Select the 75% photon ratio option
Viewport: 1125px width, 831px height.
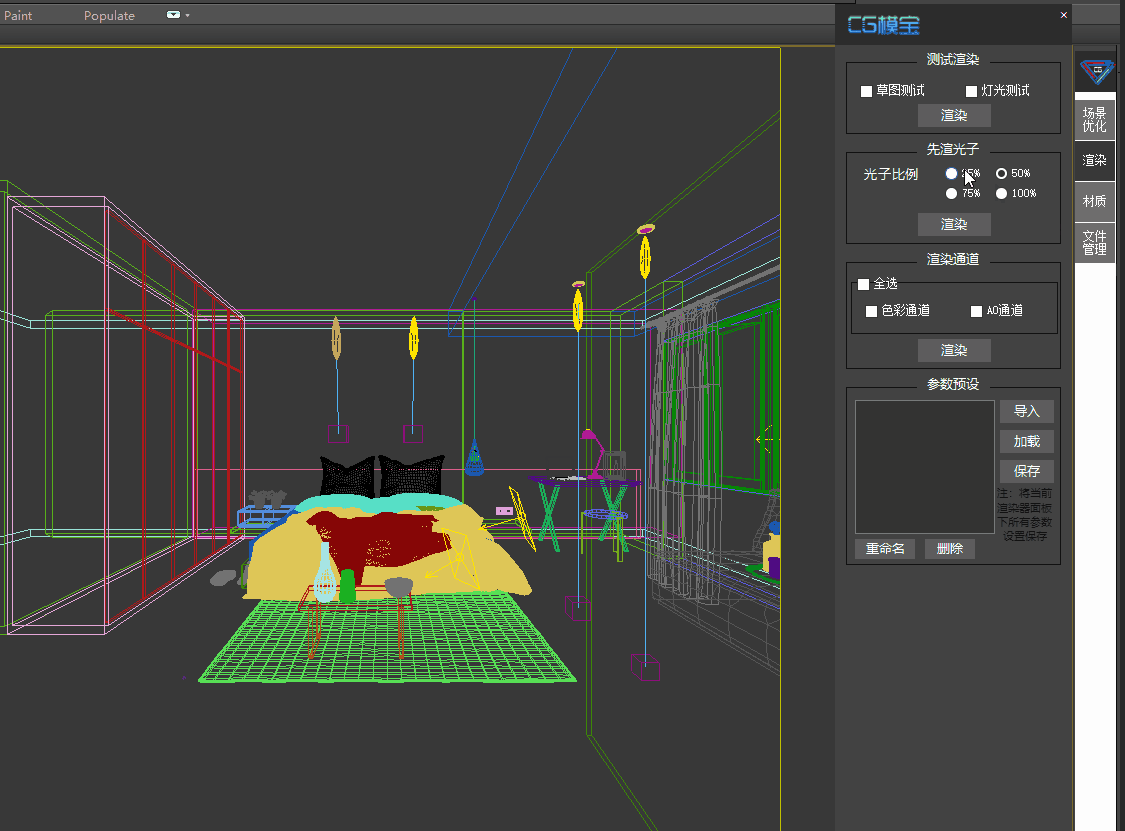click(x=951, y=194)
